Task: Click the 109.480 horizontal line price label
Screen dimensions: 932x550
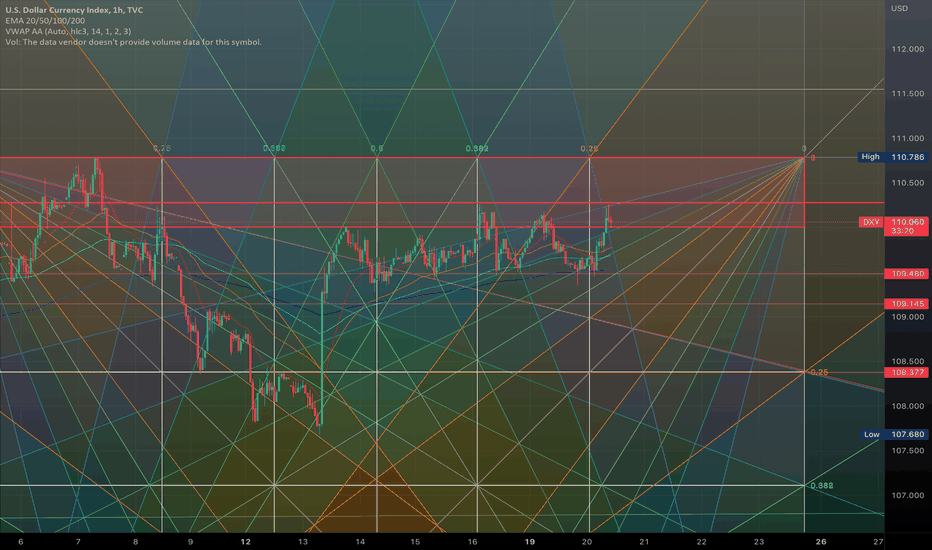Action: tap(906, 274)
